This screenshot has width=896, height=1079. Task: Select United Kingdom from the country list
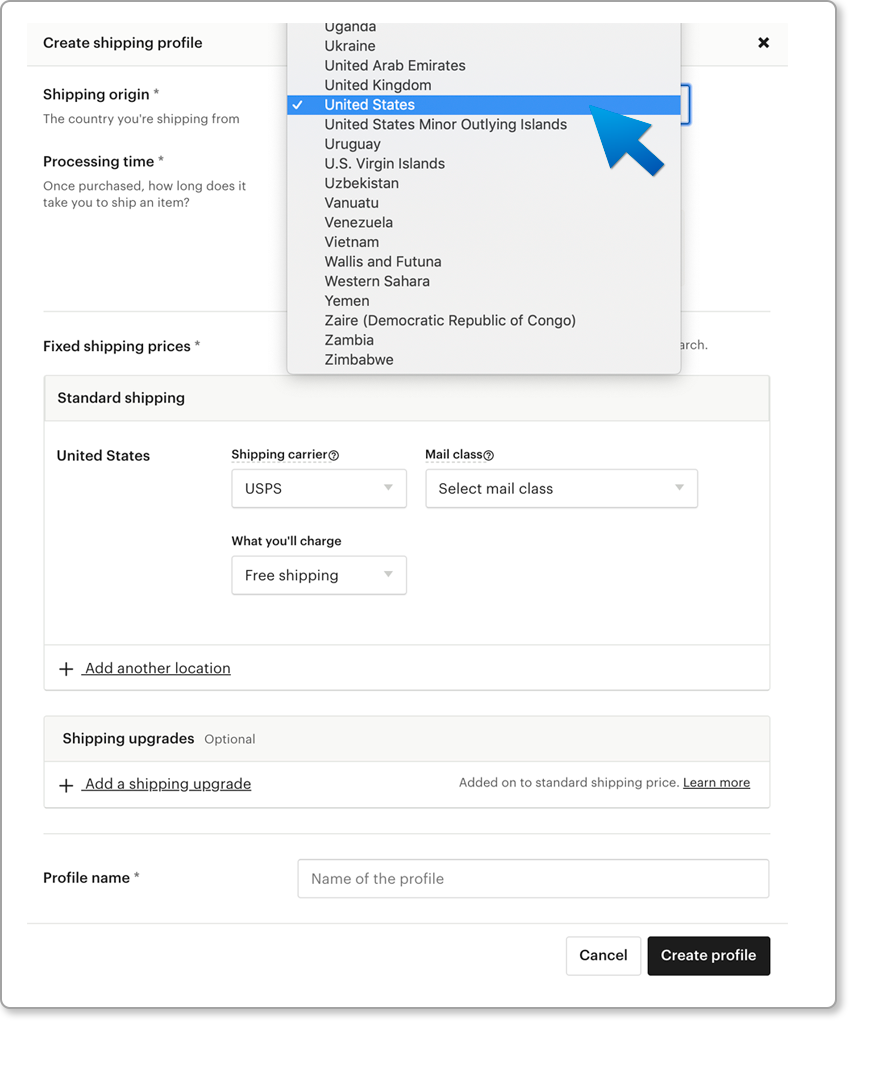point(377,85)
